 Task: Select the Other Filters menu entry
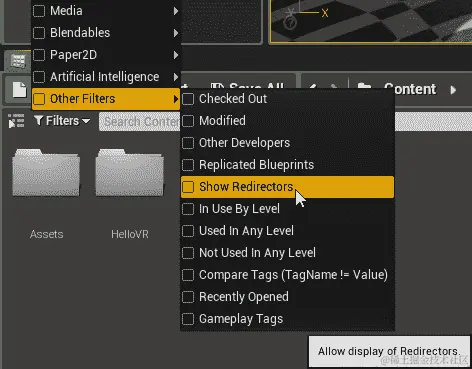tap(106, 99)
